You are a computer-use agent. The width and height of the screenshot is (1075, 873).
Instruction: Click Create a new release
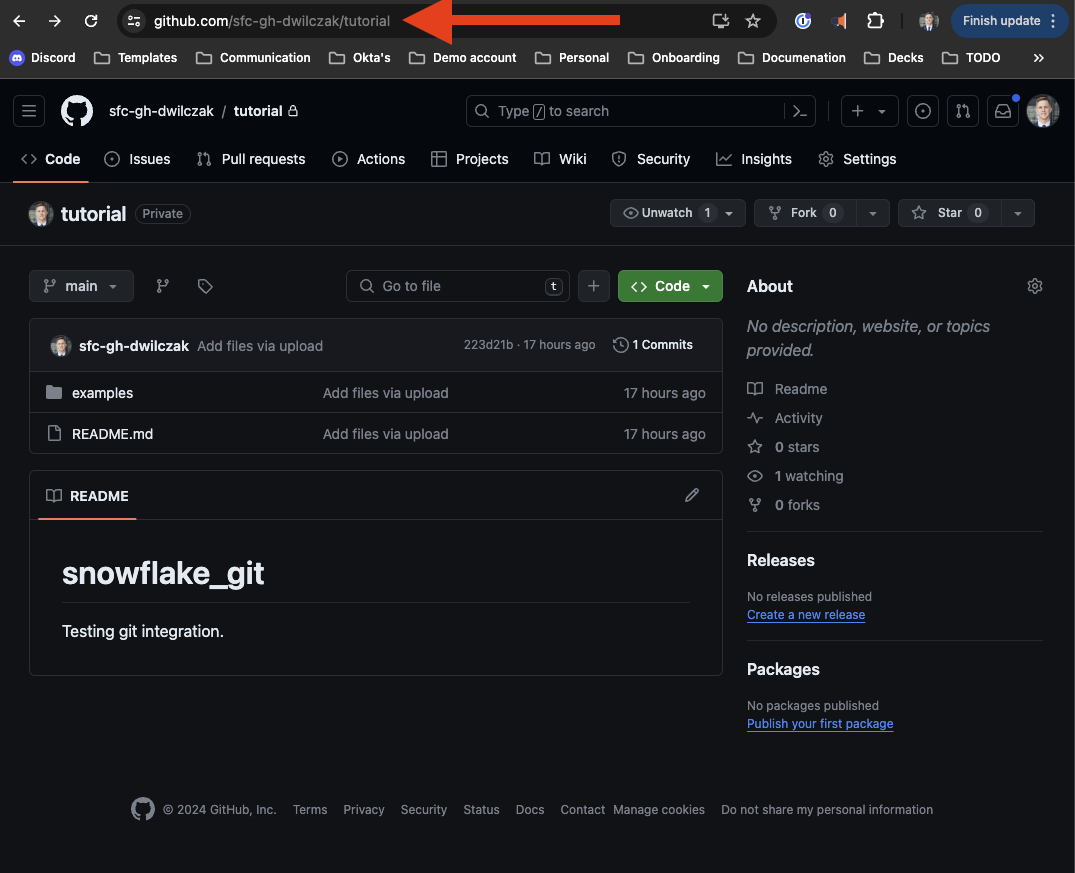806,615
